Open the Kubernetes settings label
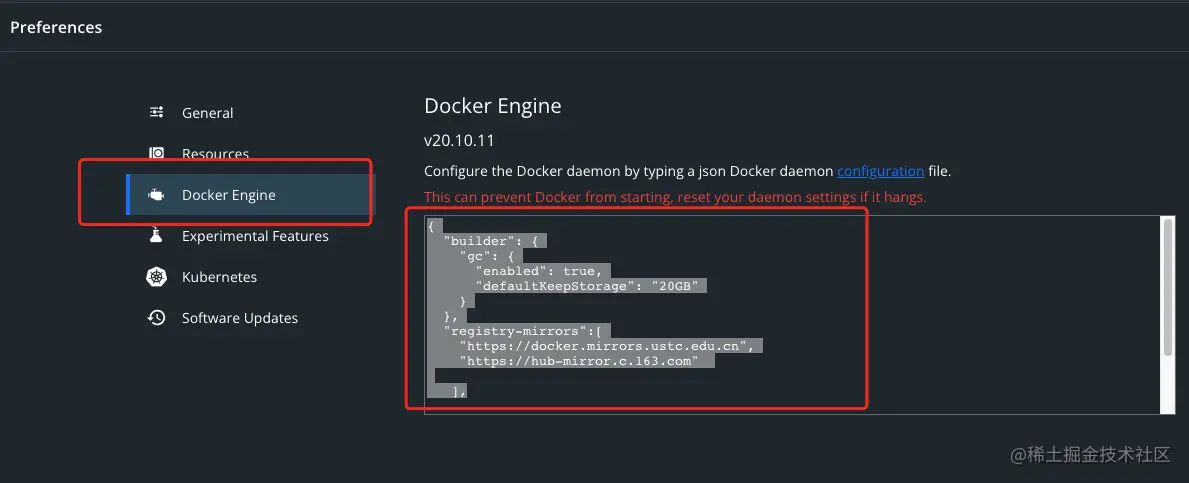The height and width of the screenshot is (483, 1189). coord(219,277)
